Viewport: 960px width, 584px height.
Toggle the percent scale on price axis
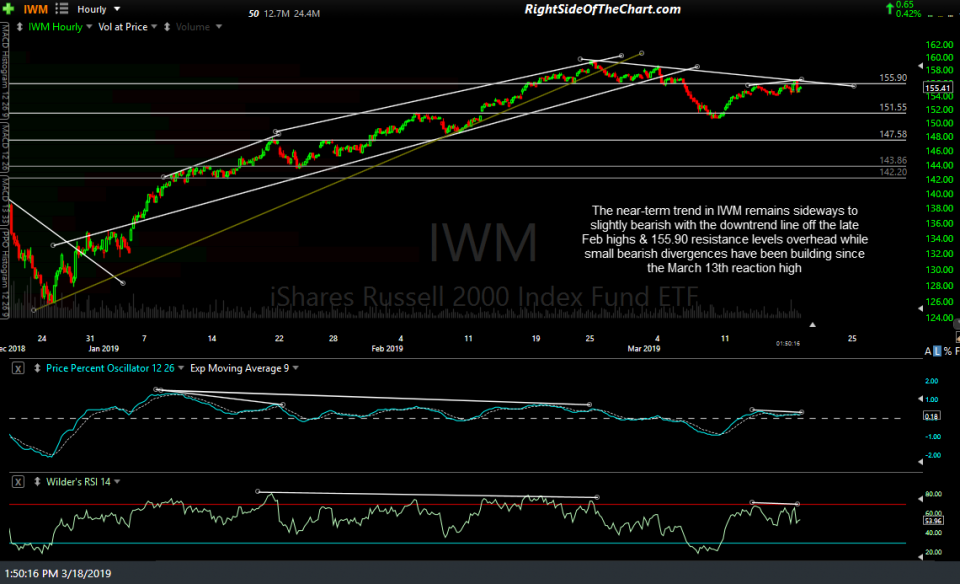point(947,350)
